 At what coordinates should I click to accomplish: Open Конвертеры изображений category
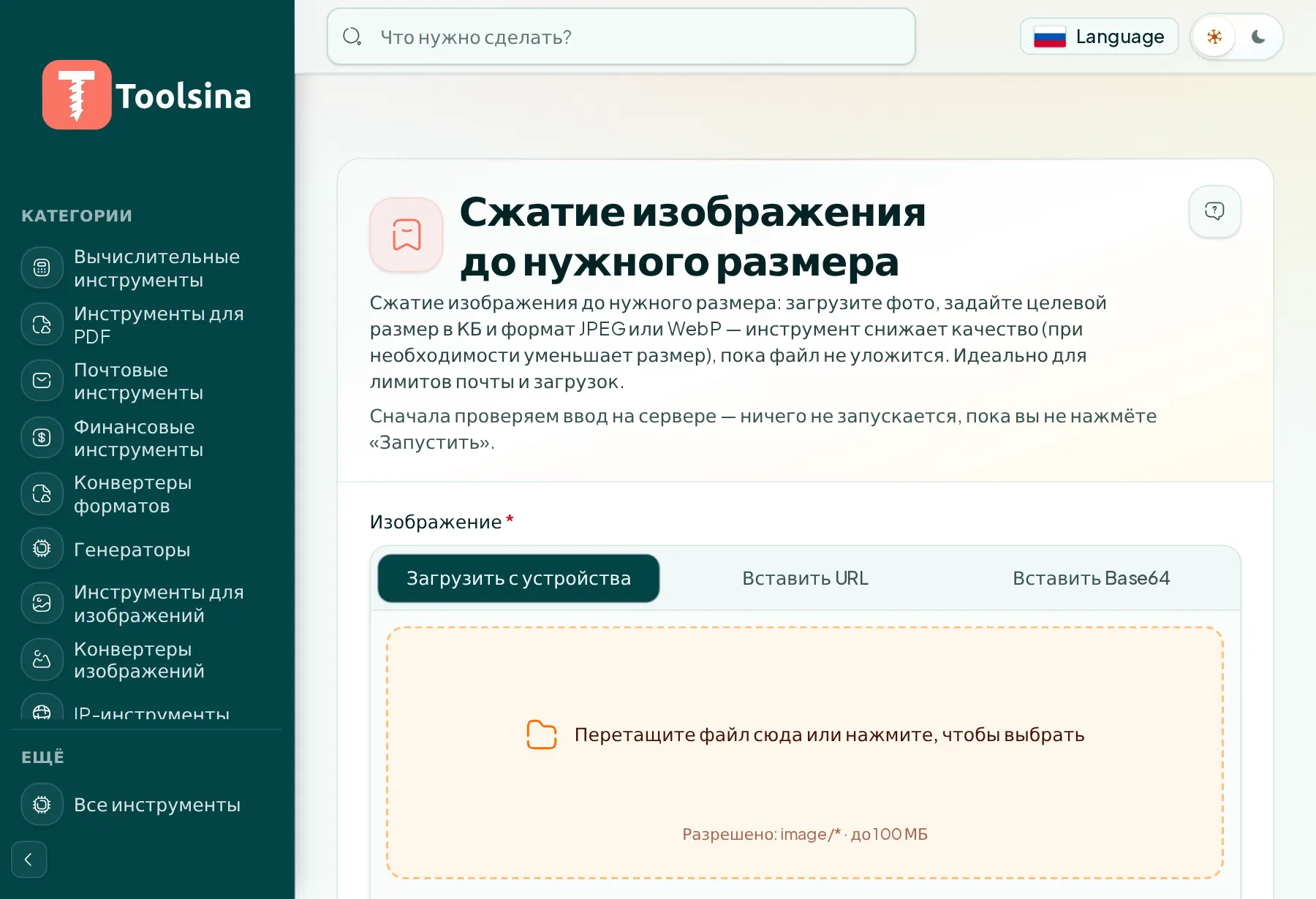147,660
